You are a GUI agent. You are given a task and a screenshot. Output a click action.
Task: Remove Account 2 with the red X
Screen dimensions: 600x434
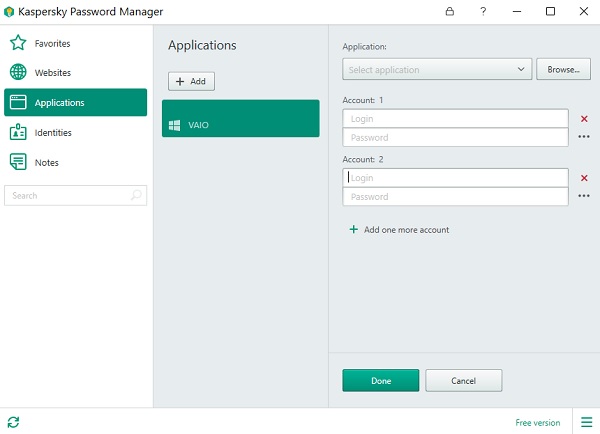[x=584, y=178]
